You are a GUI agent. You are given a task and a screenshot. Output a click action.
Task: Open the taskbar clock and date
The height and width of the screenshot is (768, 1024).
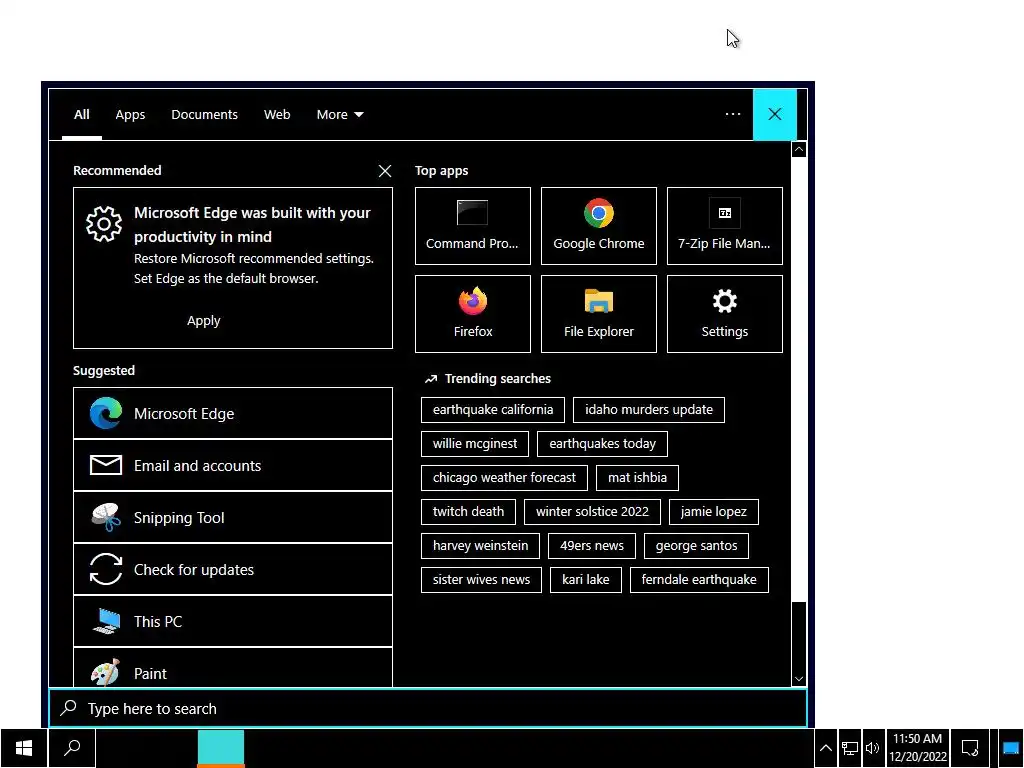[x=918, y=748]
